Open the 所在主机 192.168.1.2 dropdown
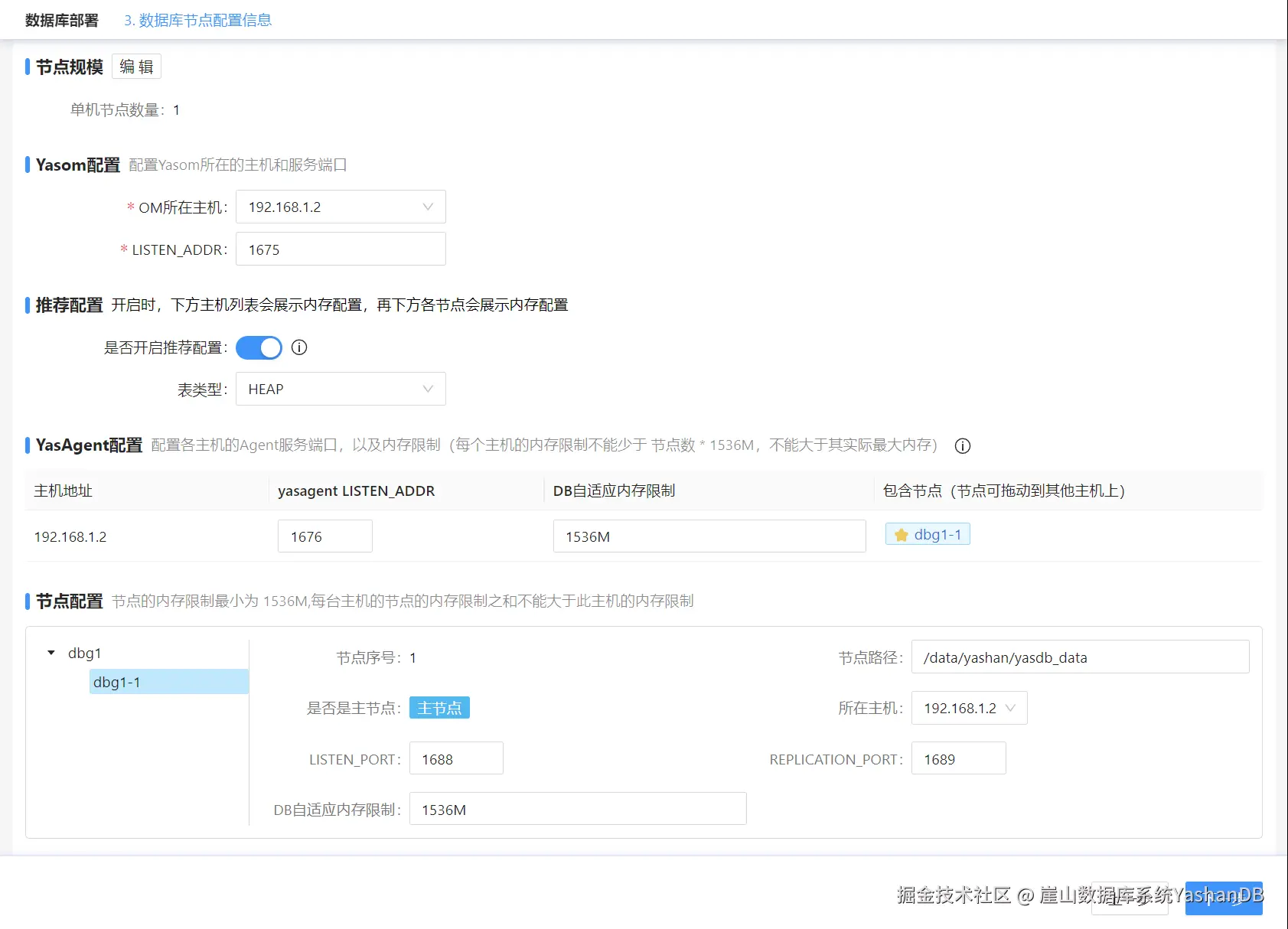1288x929 pixels. (969, 708)
